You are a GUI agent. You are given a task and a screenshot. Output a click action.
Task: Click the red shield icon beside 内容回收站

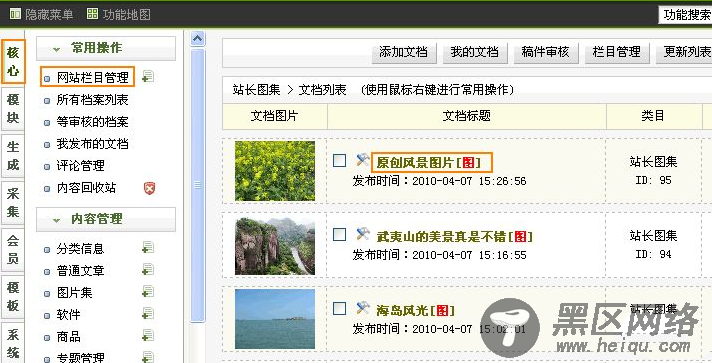point(149,188)
